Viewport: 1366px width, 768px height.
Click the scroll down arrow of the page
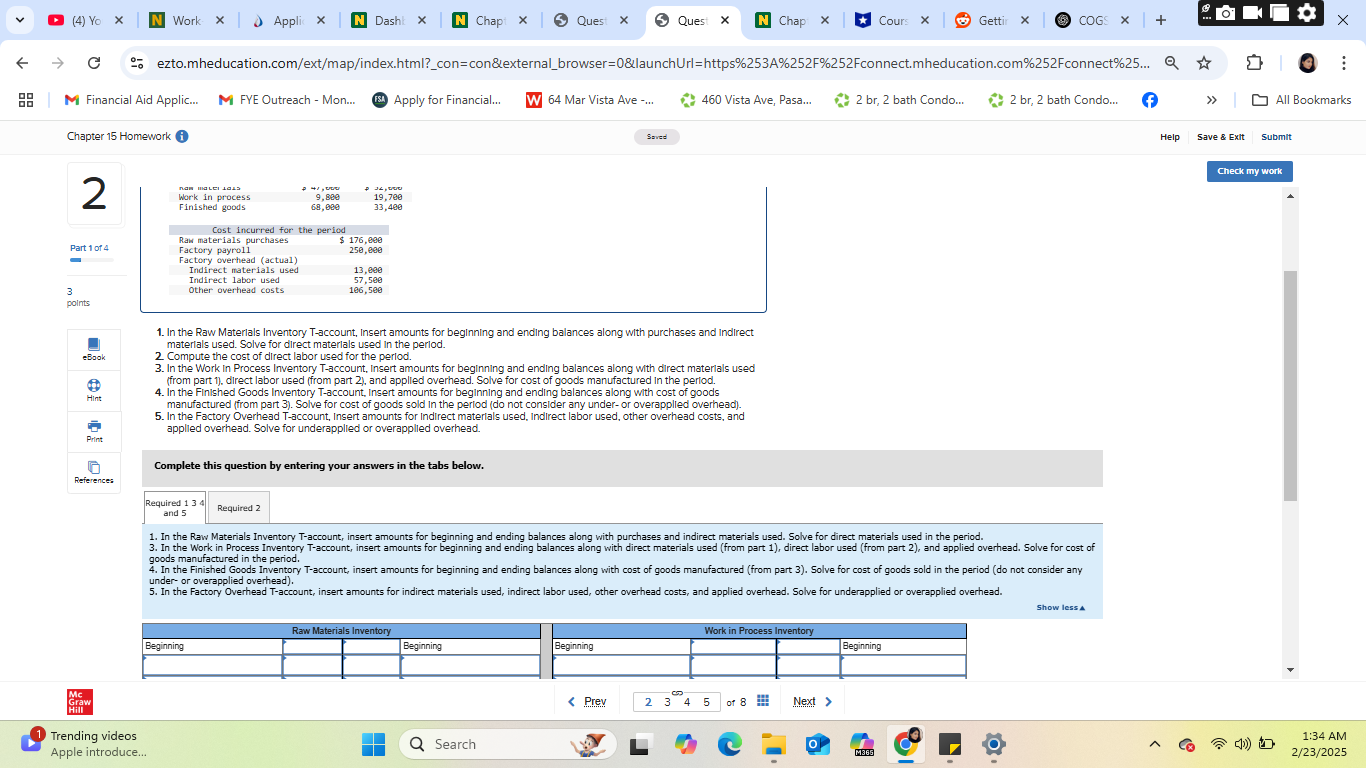coord(1290,670)
